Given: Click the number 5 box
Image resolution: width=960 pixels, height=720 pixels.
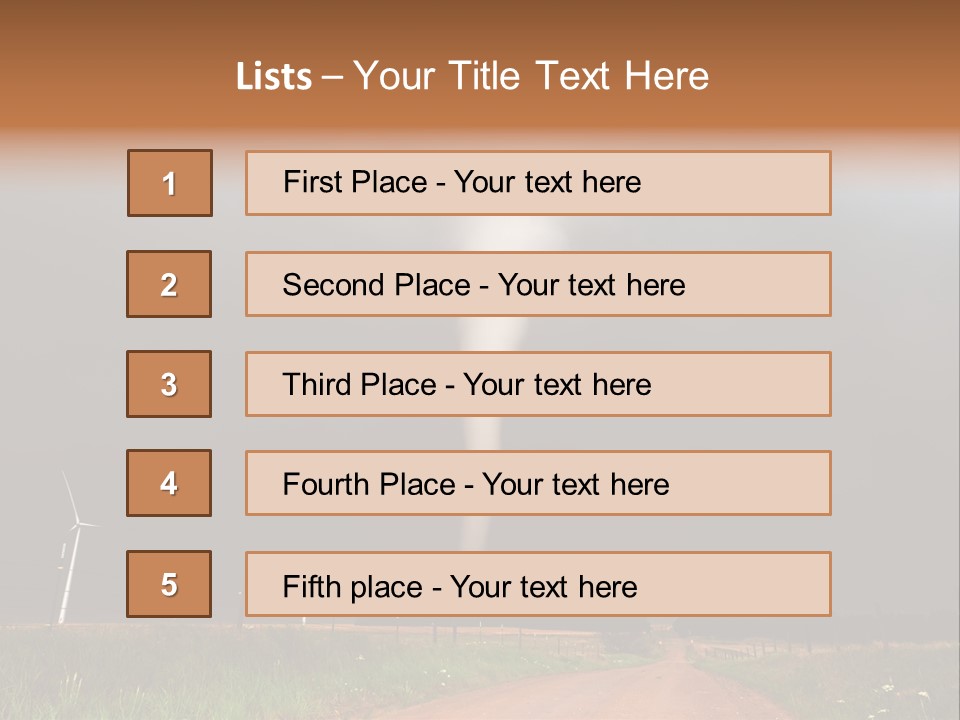Looking at the screenshot, I should click(x=169, y=584).
